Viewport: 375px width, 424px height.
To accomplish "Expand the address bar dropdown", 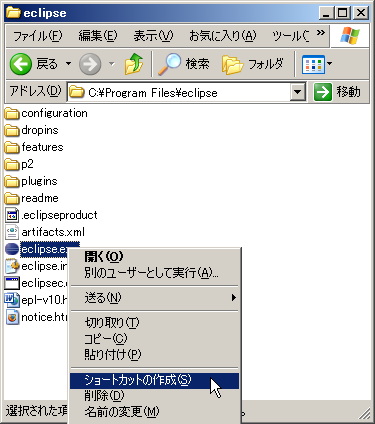I will [x=298, y=92].
